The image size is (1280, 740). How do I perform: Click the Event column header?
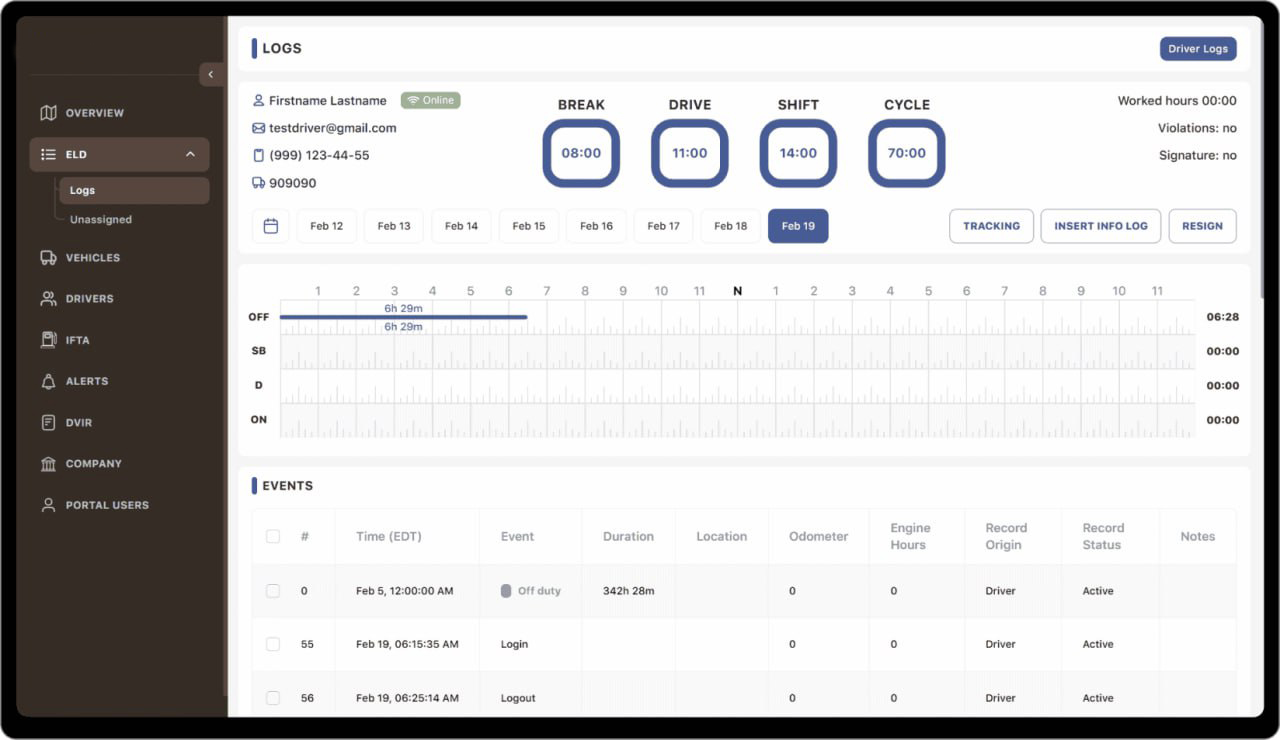[x=518, y=537]
